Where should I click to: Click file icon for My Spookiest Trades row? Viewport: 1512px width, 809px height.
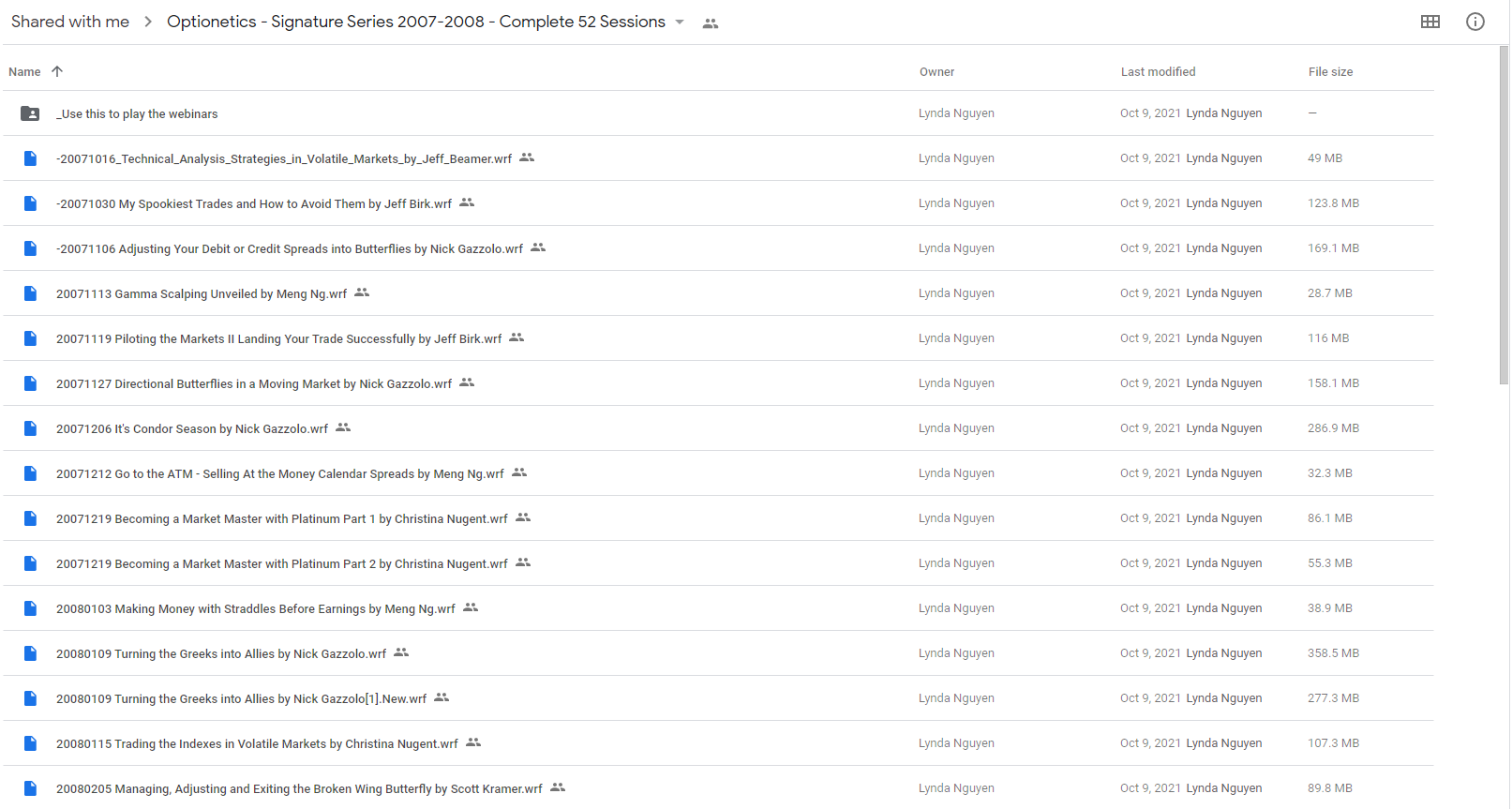30,203
